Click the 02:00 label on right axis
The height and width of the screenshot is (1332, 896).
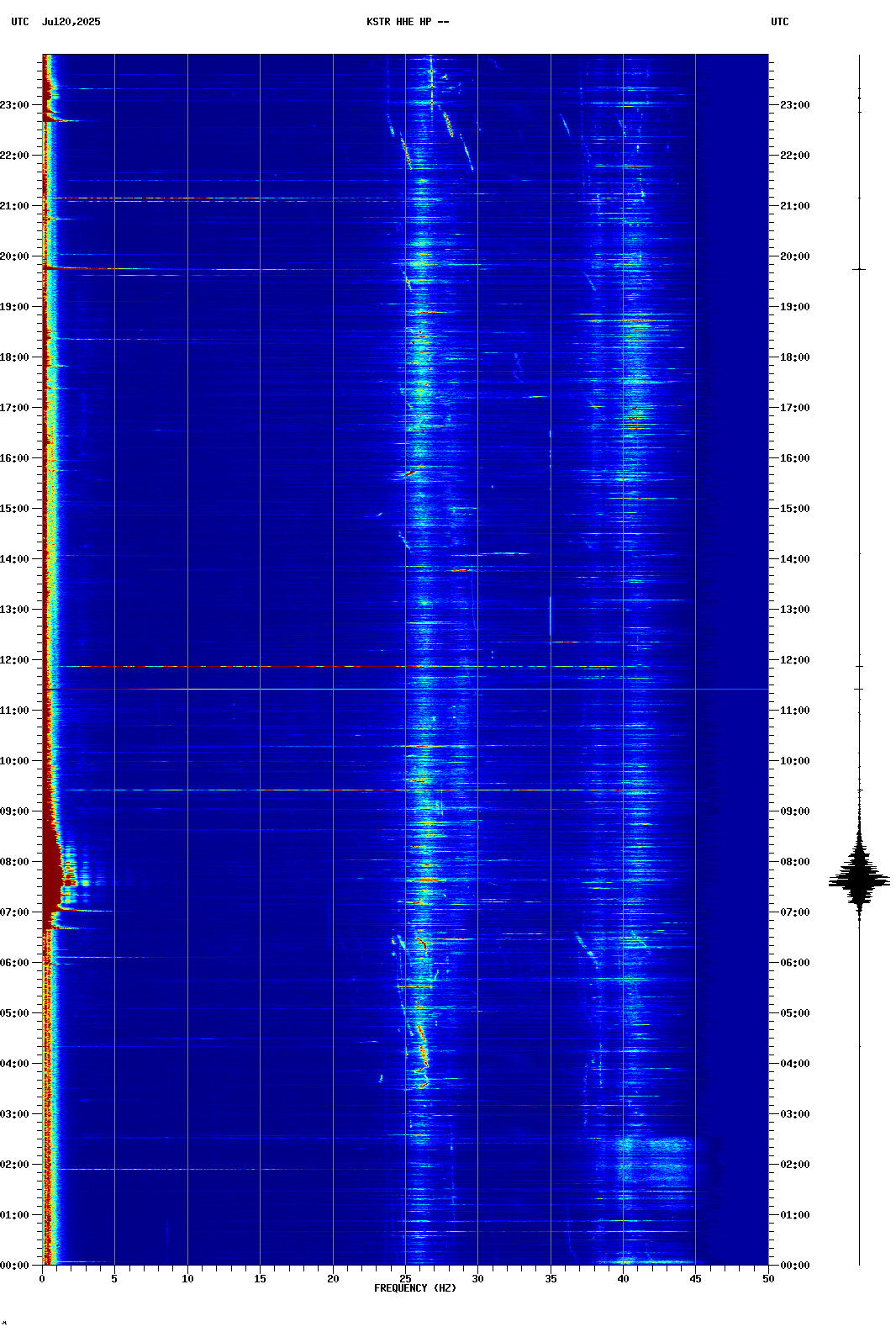tap(795, 1165)
